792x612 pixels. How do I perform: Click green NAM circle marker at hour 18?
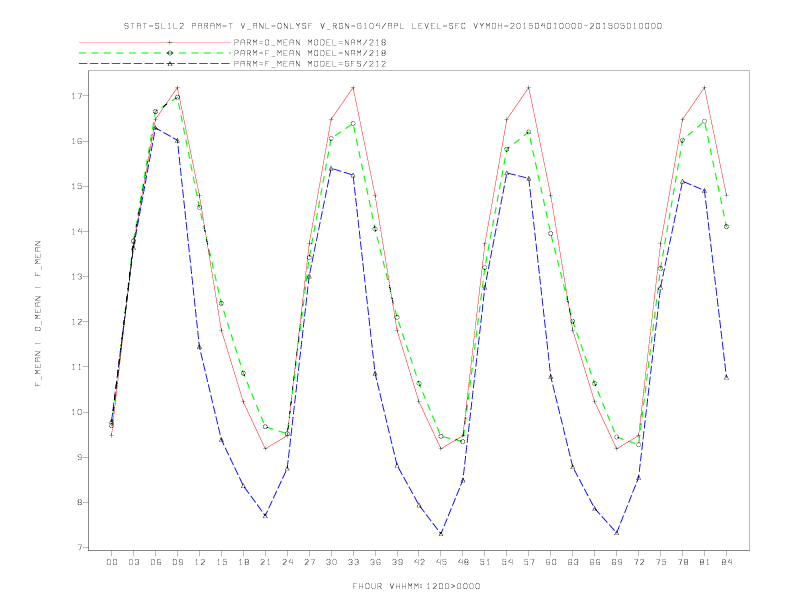click(243, 373)
